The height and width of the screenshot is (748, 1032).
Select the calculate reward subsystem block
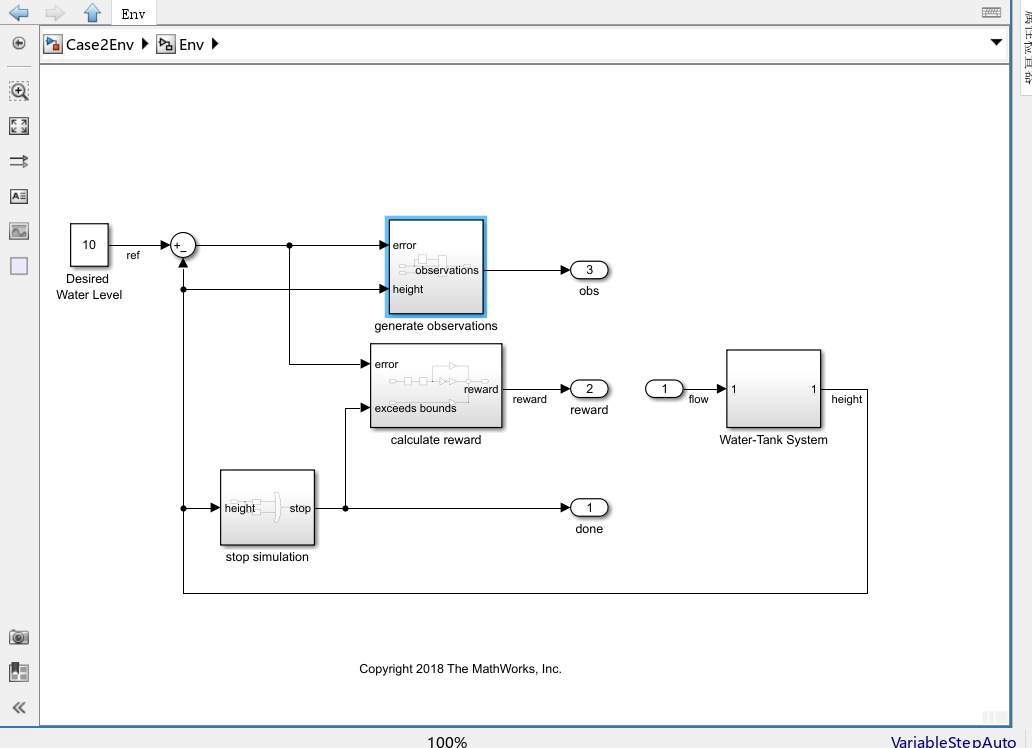click(436, 386)
